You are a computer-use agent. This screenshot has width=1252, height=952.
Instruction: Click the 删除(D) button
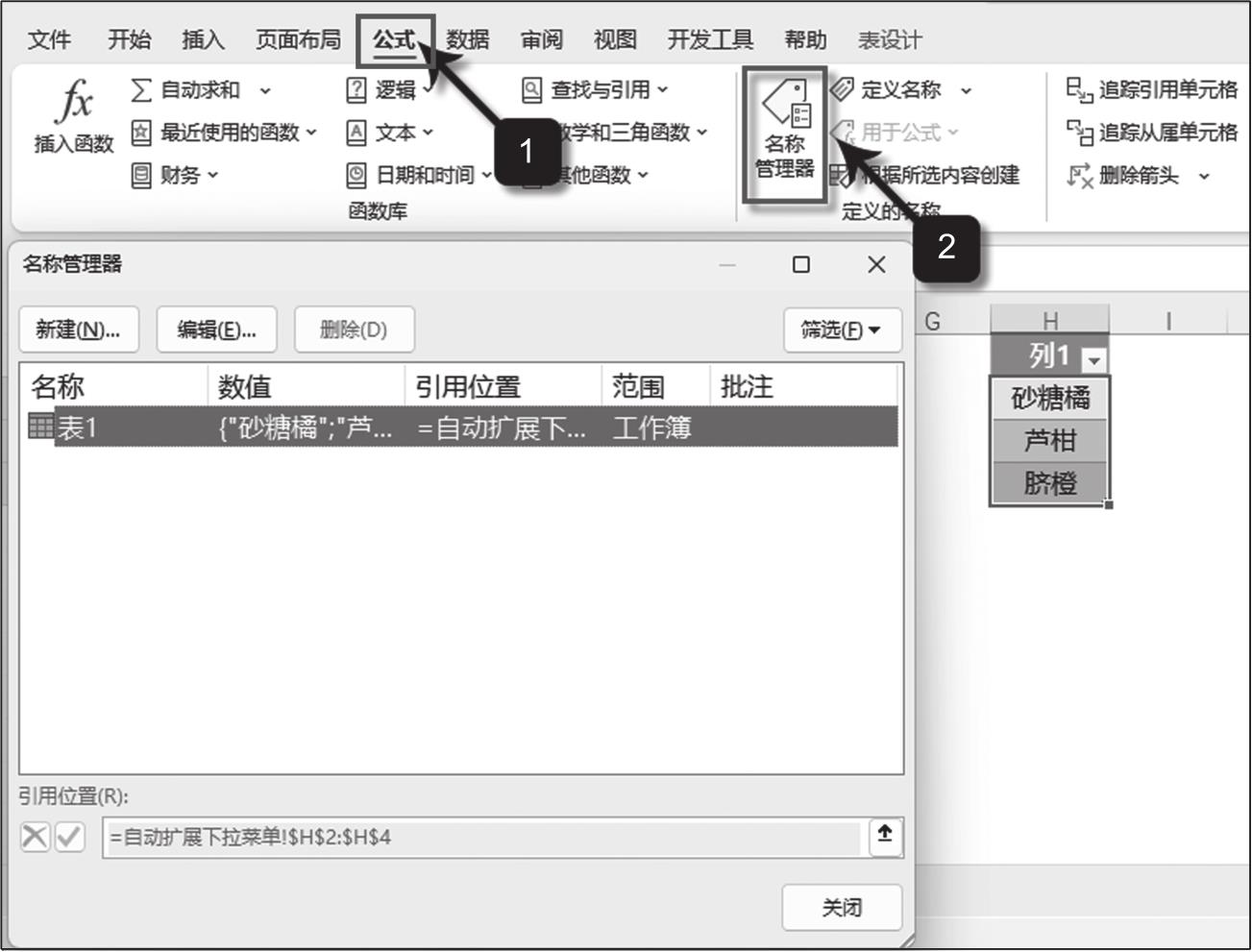(354, 330)
